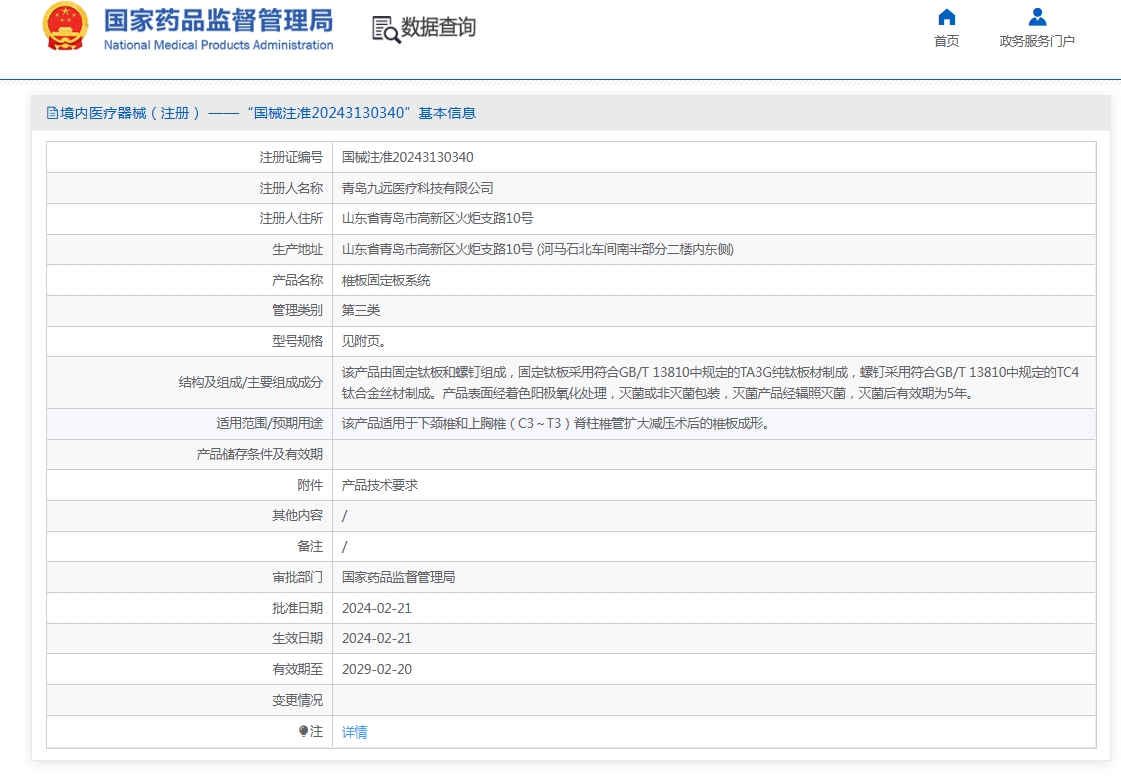Image resolution: width=1121 pixels, height=784 pixels.
Task: Click the 管理类别 field label
Action: (x=297, y=310)
